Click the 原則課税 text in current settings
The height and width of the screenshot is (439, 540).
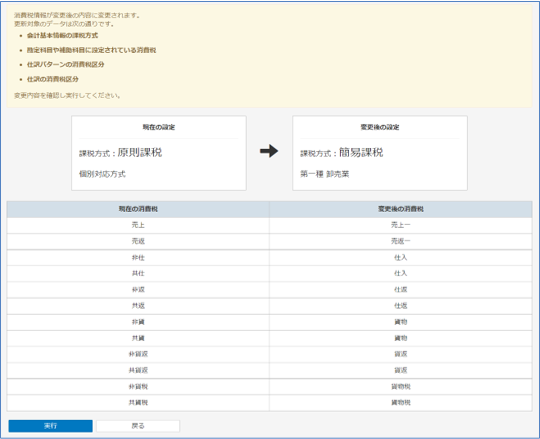(140, 152)
